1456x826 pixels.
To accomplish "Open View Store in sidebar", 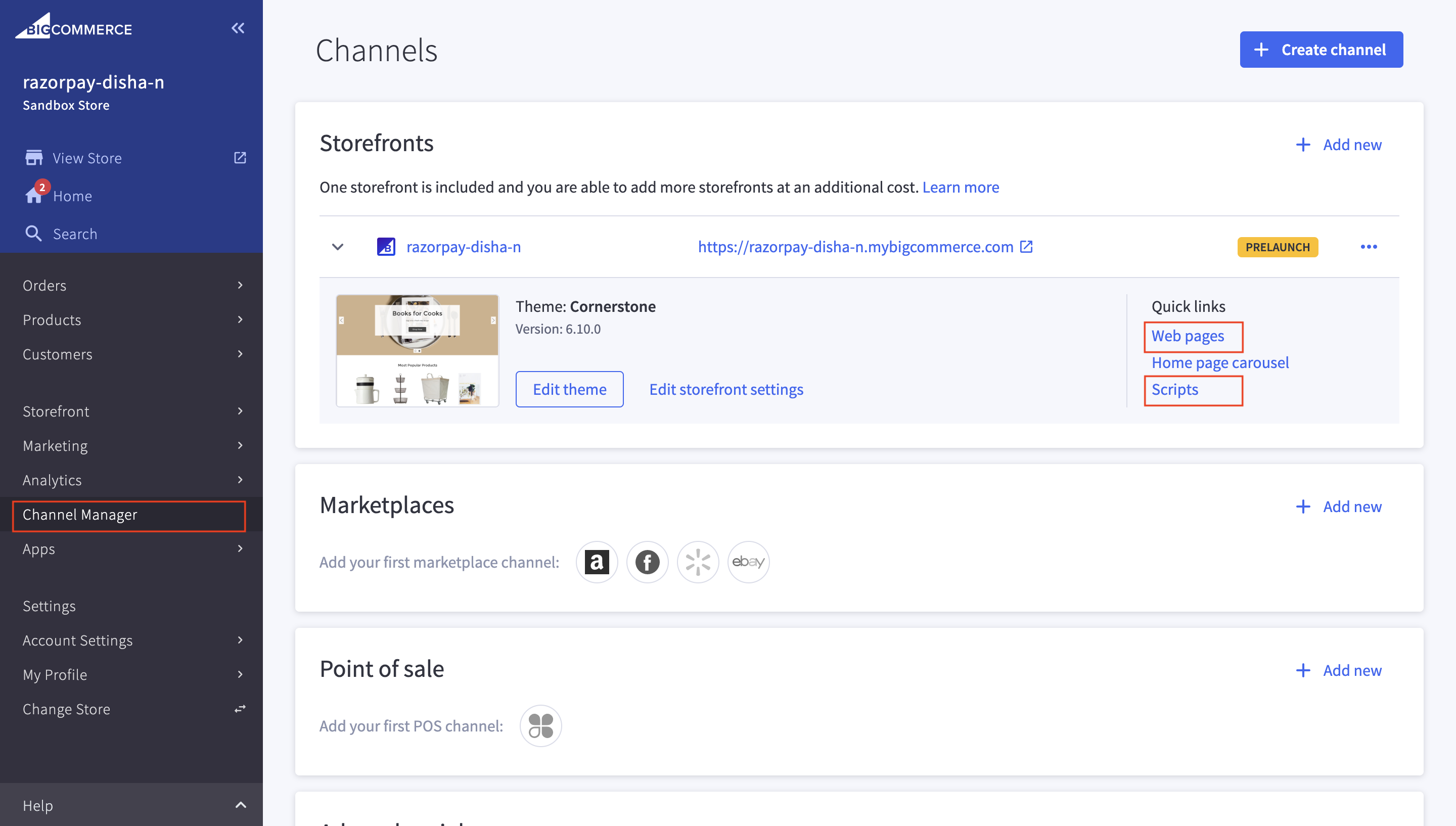I will point(87,158).
